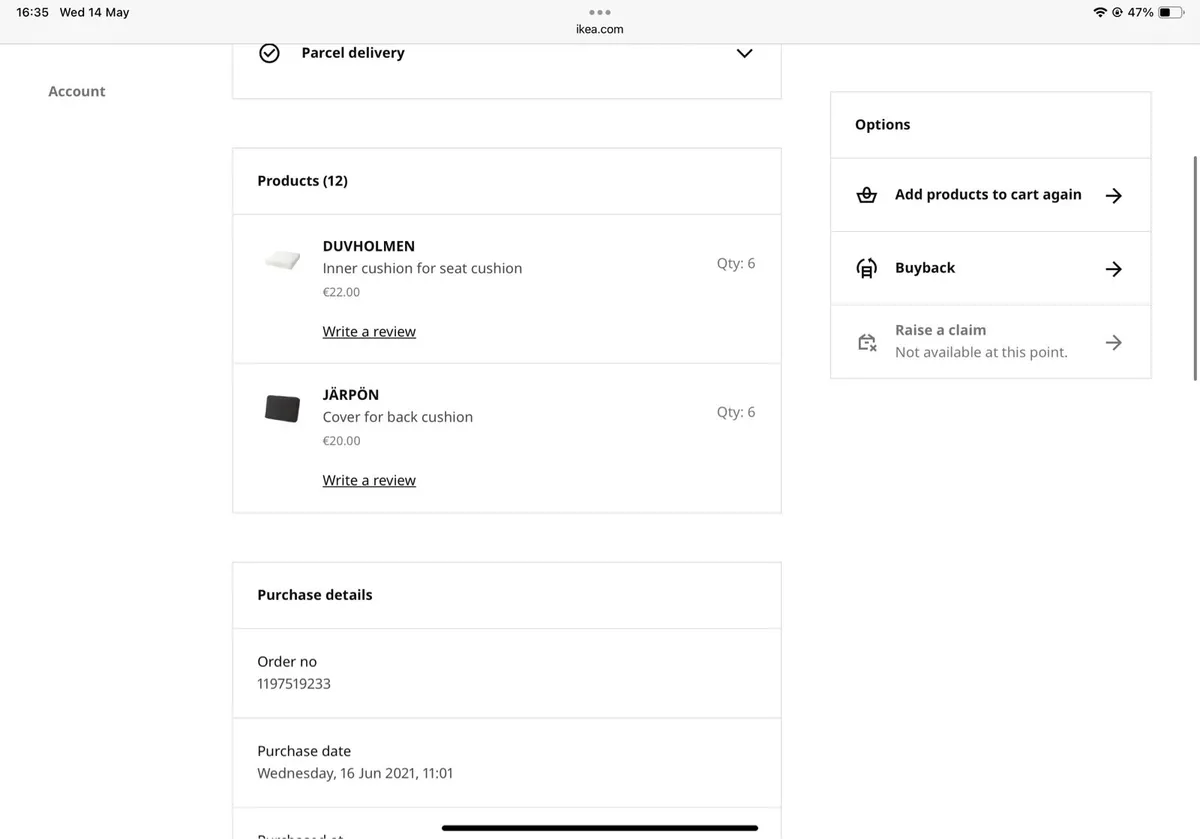1200x839 pixels.
Task: Click arrow next to Add products to cart again
Action: (x=1114, y=196)
